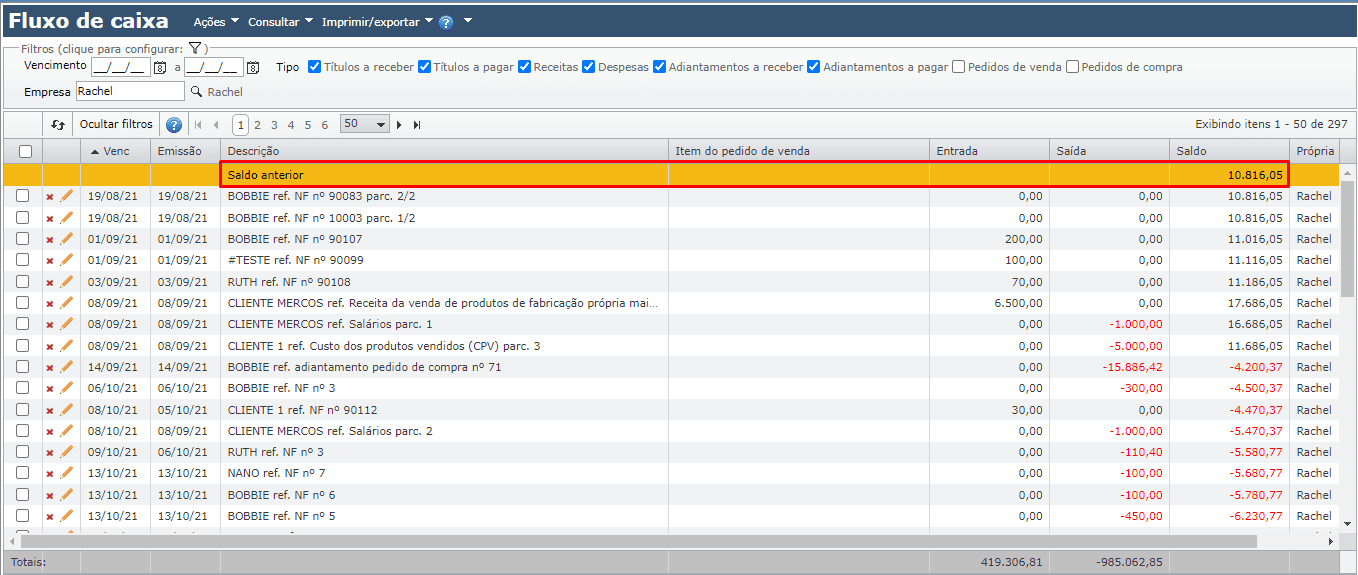The width and height of the screenshot is (1358, 575).
Task: Toggle Adiantamentos a receber checkbox
Action: click(659, 67)
